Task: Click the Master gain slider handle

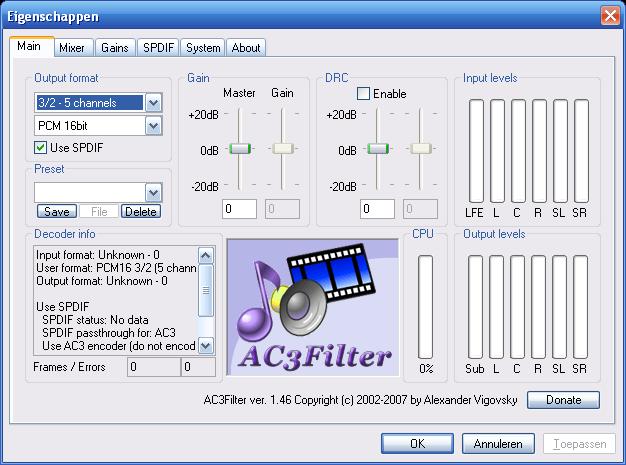Action: coord(240,149)
